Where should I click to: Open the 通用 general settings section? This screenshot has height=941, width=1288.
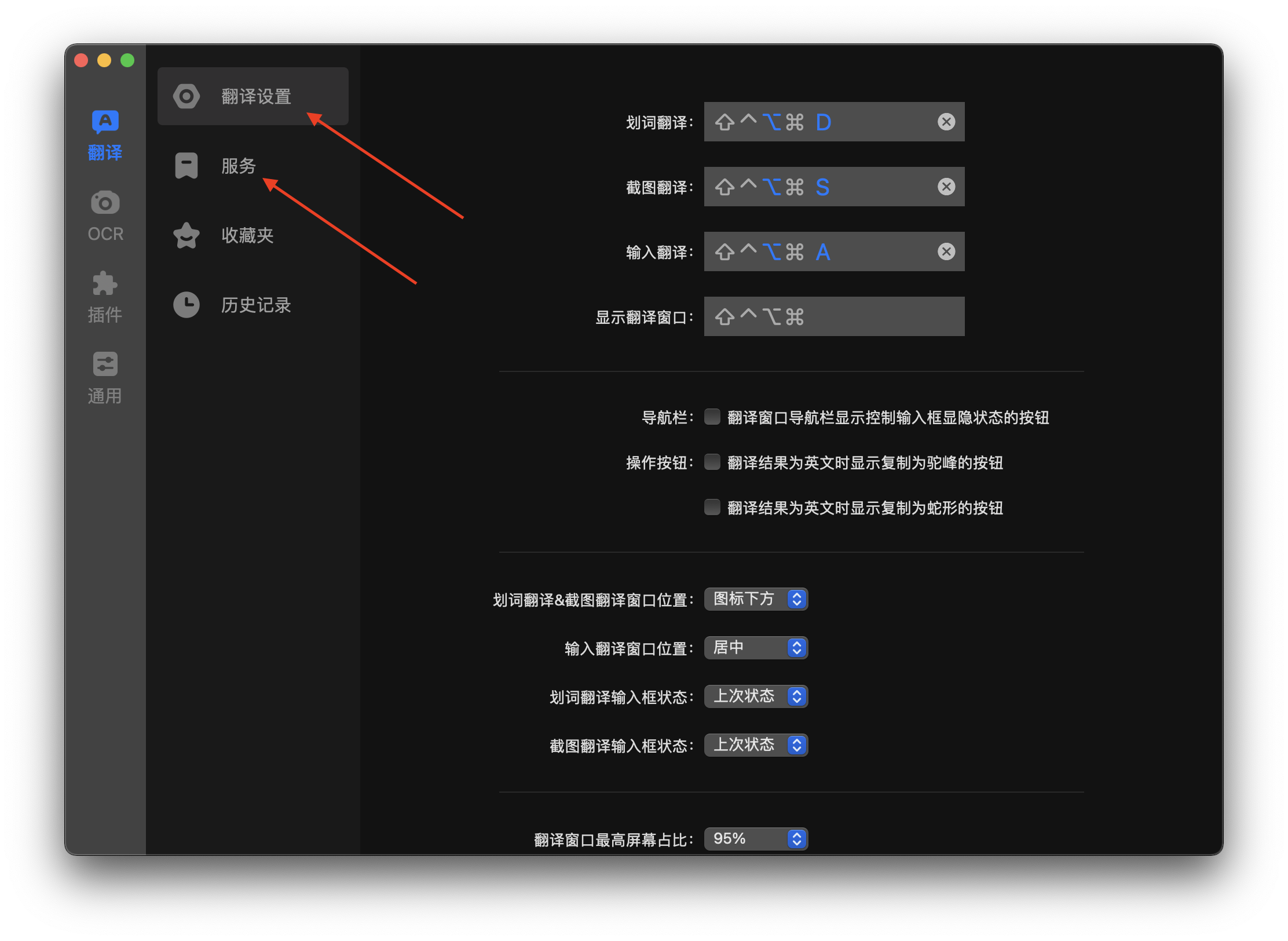pyautogui.click(x=105, y=378)
